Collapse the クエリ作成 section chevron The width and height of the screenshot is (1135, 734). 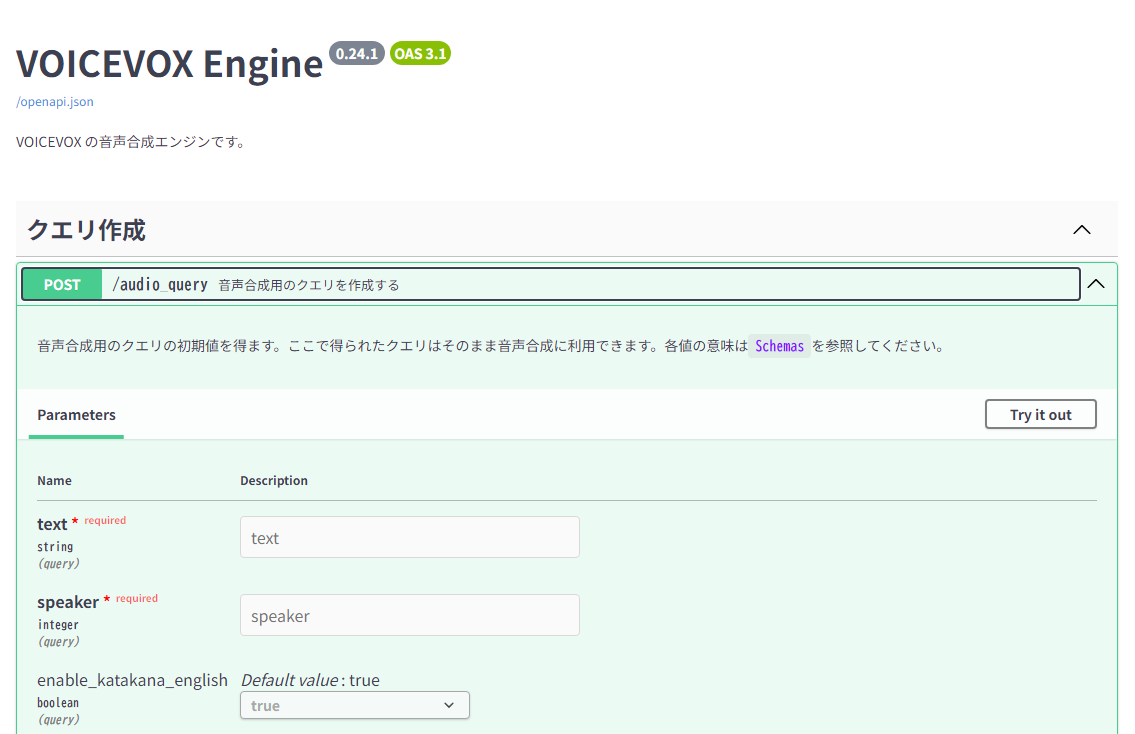[x=1081, y=230]
